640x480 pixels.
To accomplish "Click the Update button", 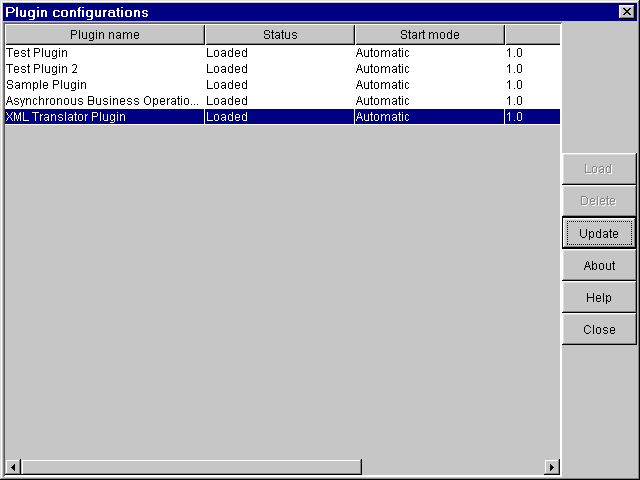I will click(x=599, y=233).
